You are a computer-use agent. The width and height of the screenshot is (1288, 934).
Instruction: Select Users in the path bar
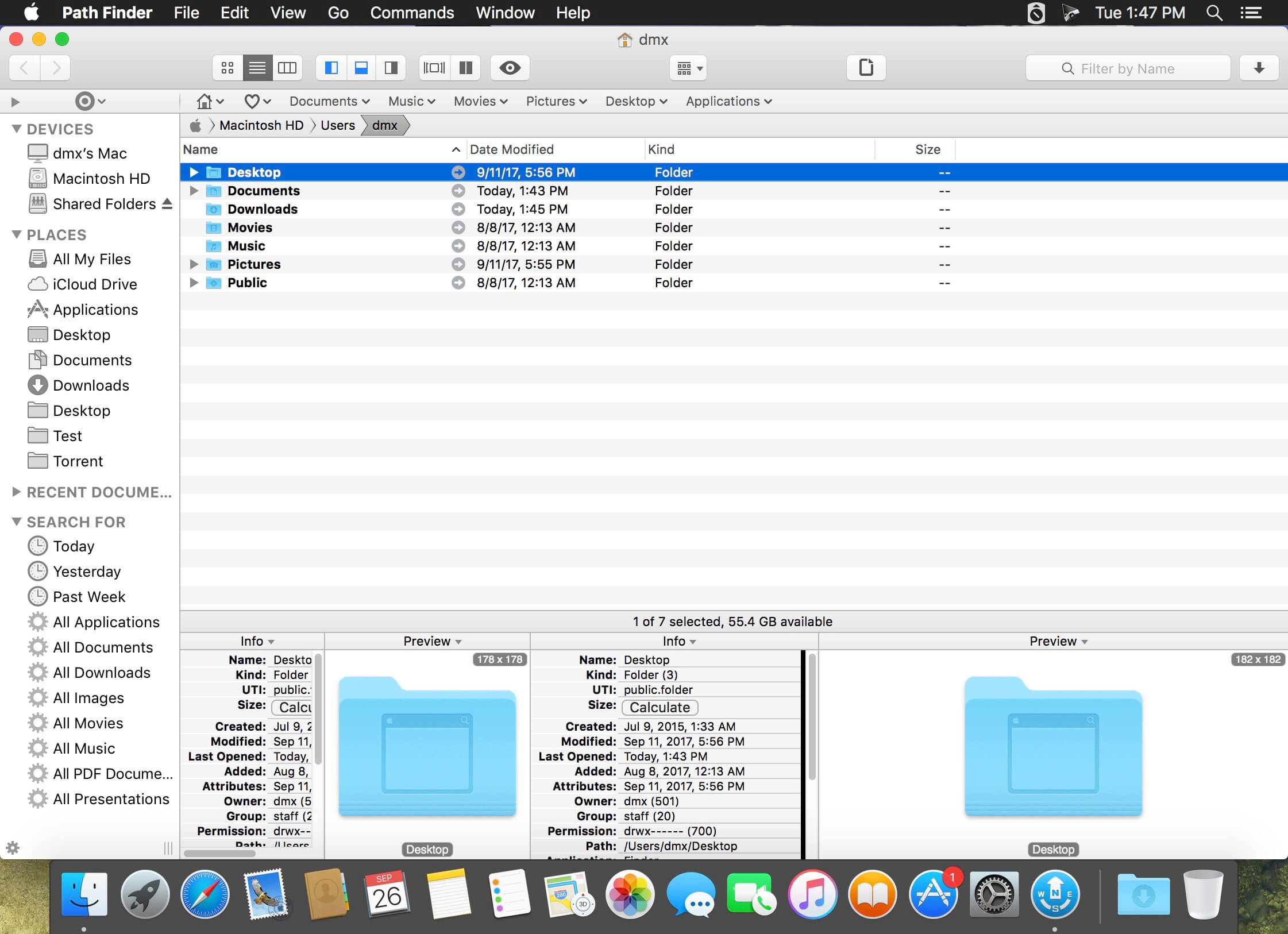pos(338,125)
